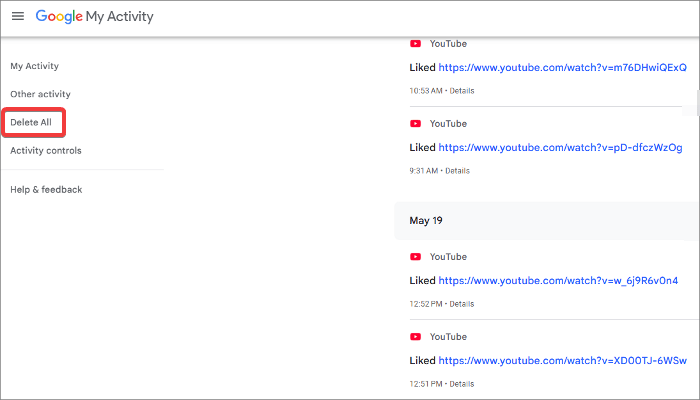Click YouTube label above 9:31 AM entry
Viewport: 700px width, 400px height.
point(448,124)
